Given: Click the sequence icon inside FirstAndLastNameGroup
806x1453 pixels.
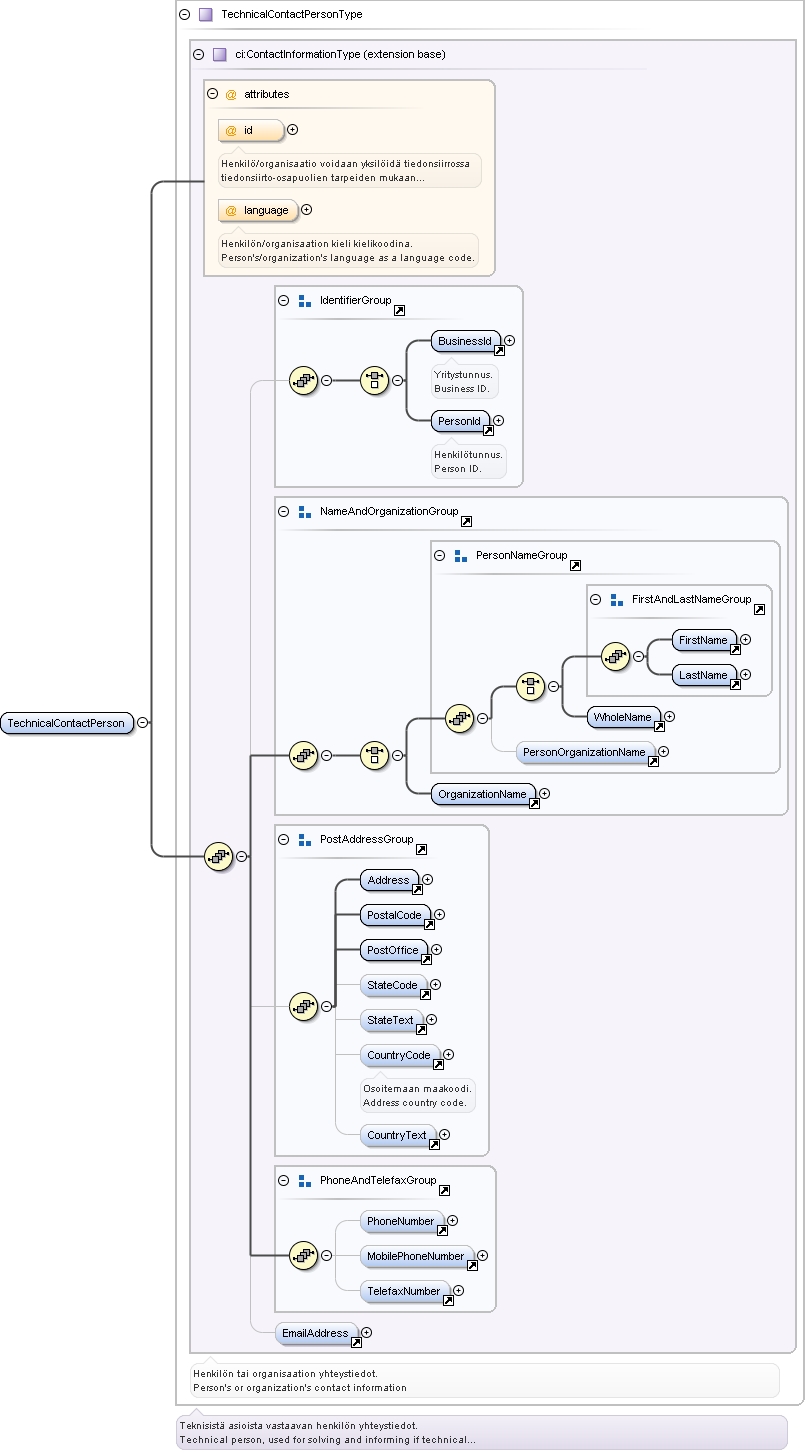Looking at the screenshot, I should click(x=616, y=656).
